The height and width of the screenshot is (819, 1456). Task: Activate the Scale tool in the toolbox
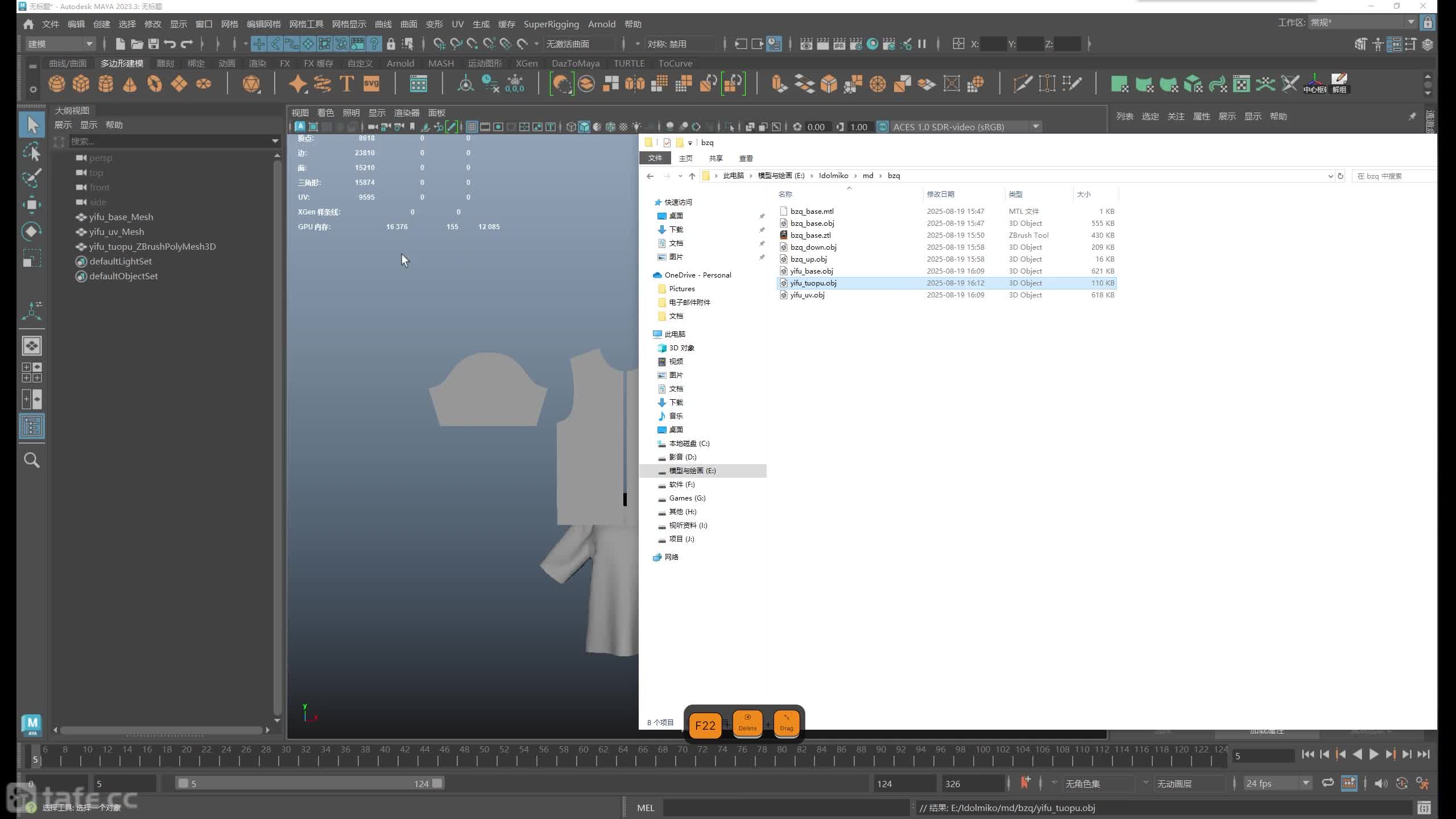coord(32,258)
